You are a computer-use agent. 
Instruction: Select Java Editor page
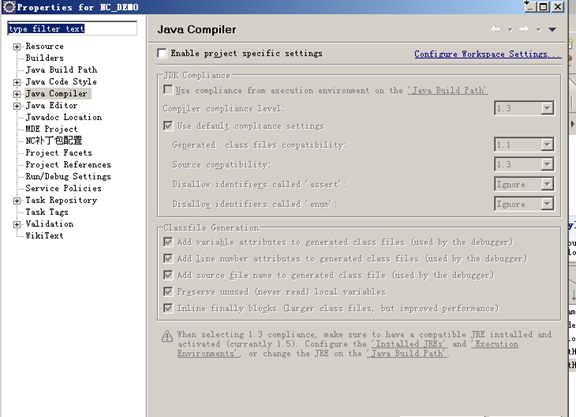click(x=51, y=105)
